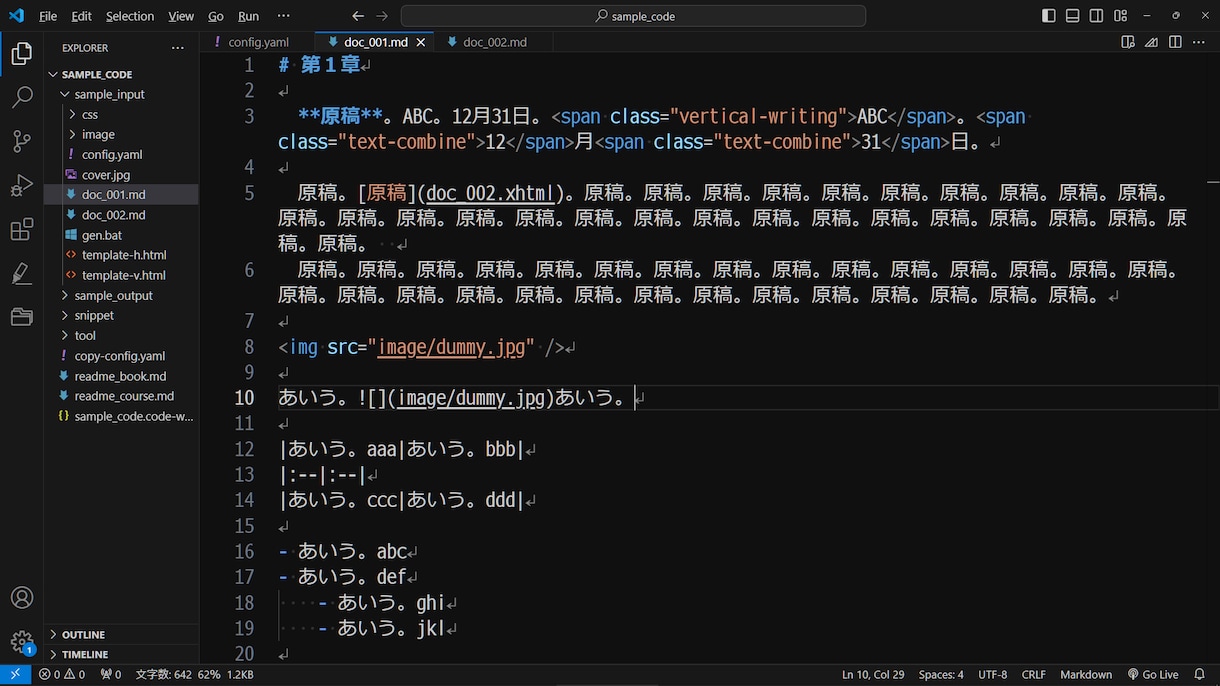Viewport: 1220px width, 686px height.
Task: Change Markdown language mode
Action: point(1086,675)
